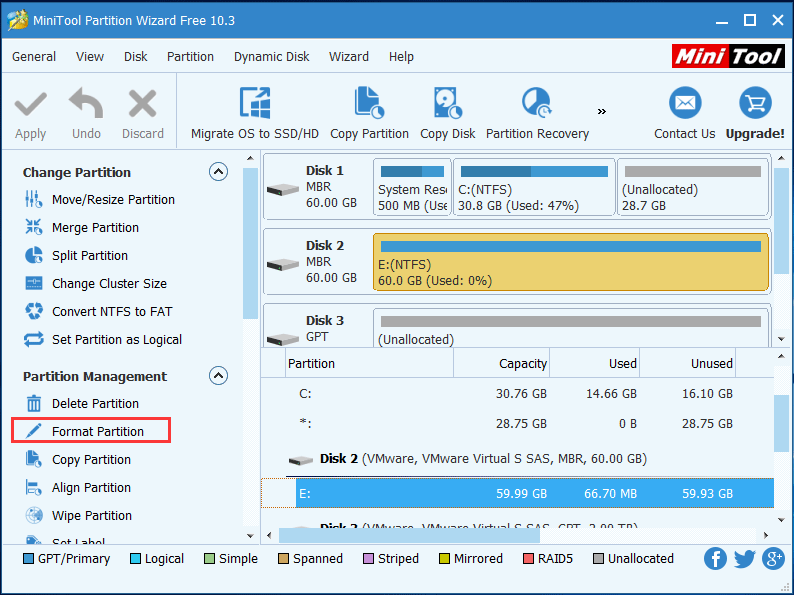
Task: Click the Apply checkmark icon
Action: [x=30, y=104]
